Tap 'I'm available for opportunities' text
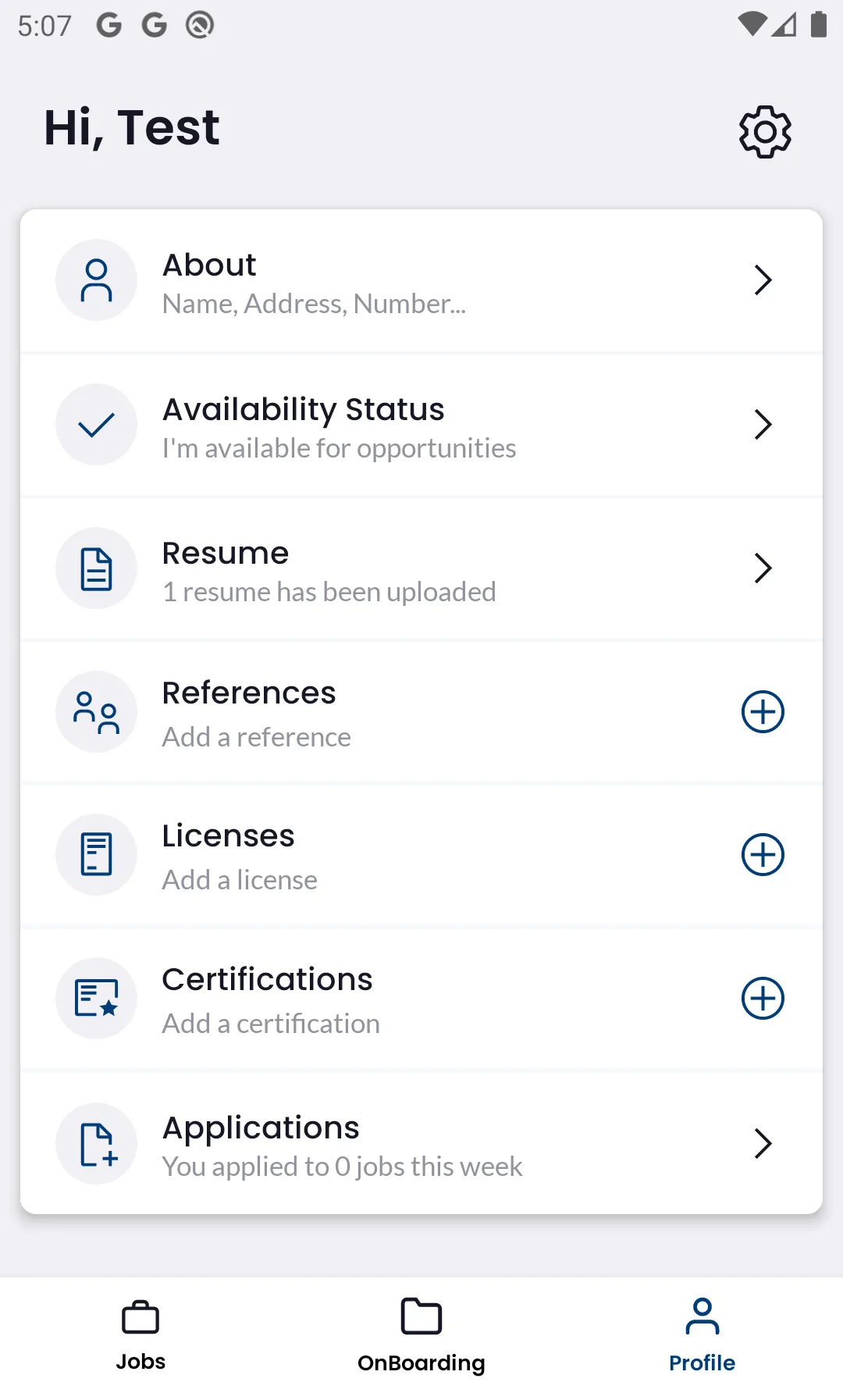 click(339, 449)
